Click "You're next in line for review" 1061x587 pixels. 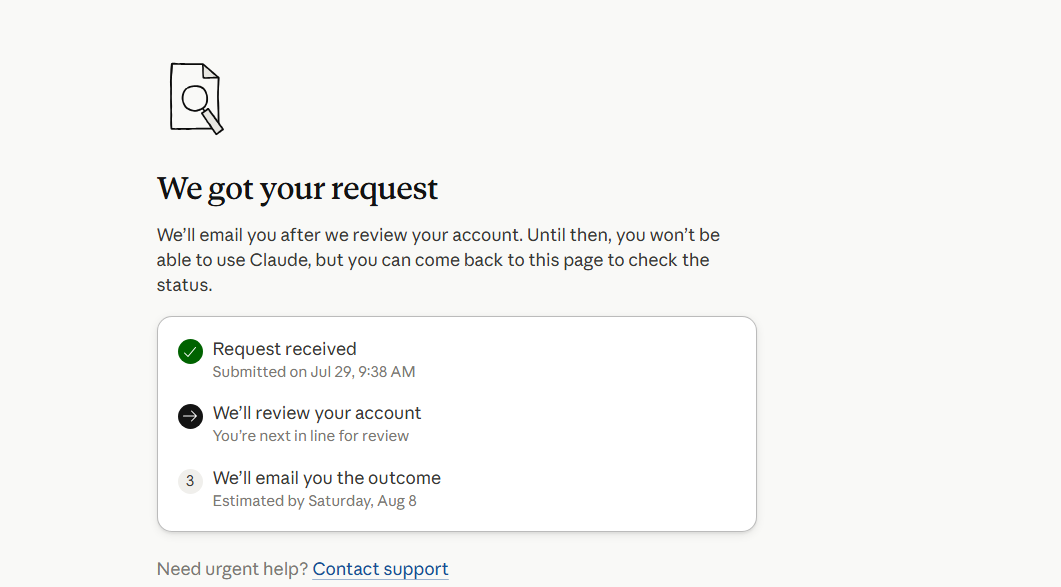pos(311,436)
